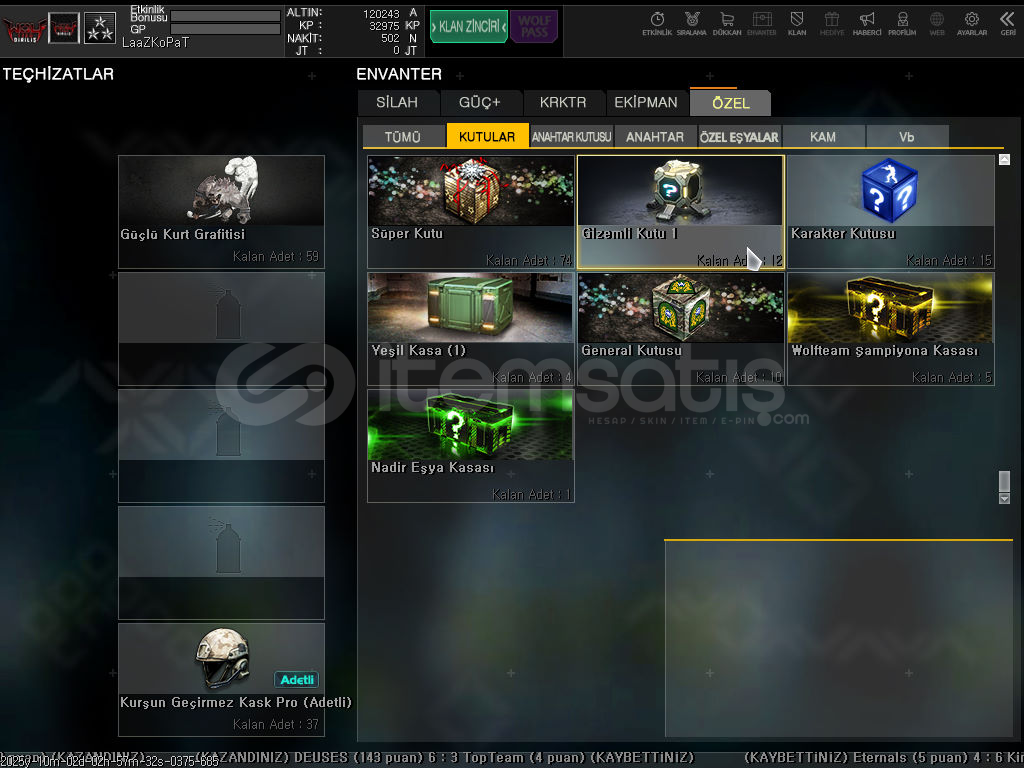This screenshot has width=1024, height=768.
Task: Open the PROFİLİM profile icon
Action: (x=902, y=24)
